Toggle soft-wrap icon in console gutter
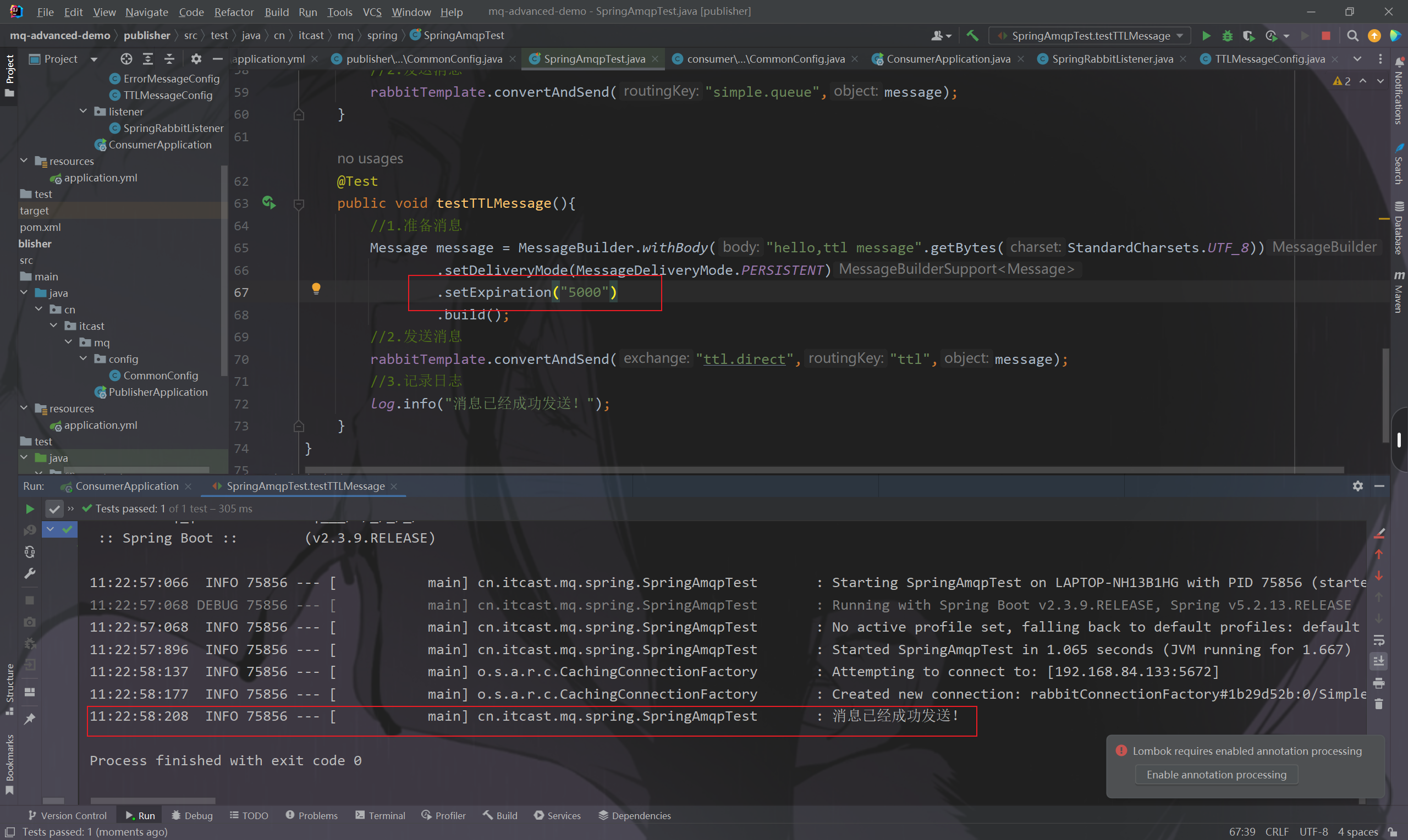 [x=1378, y=640]
